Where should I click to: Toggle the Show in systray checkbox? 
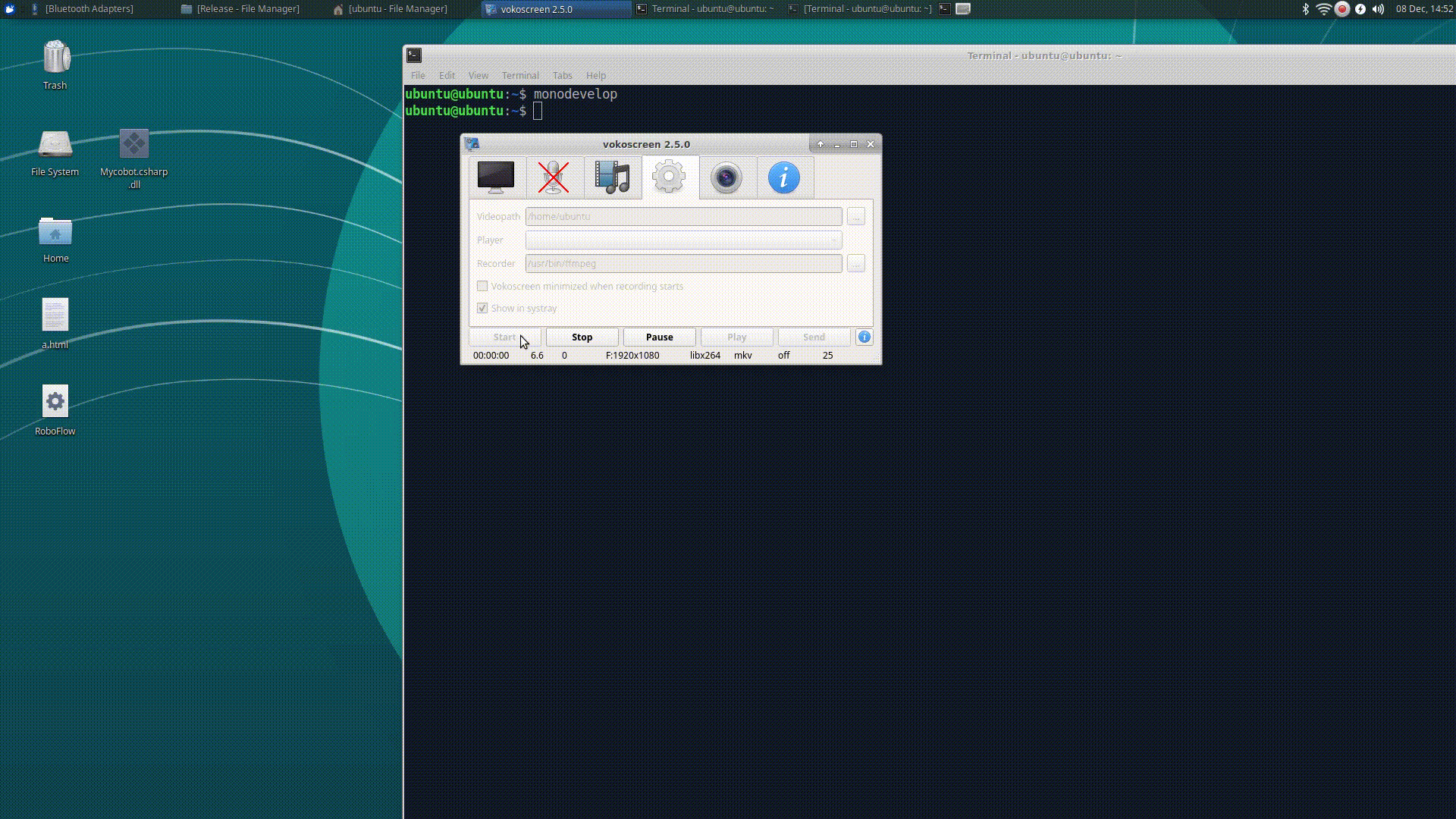click(482, 308)
